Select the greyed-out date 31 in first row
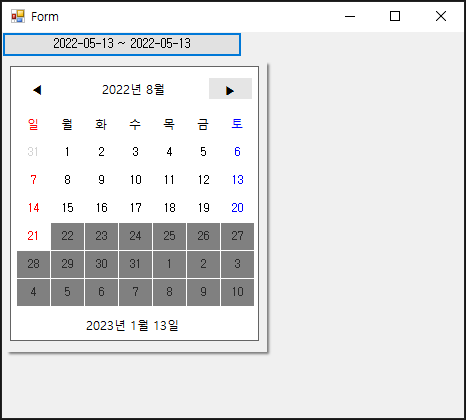 coord(33,152)
